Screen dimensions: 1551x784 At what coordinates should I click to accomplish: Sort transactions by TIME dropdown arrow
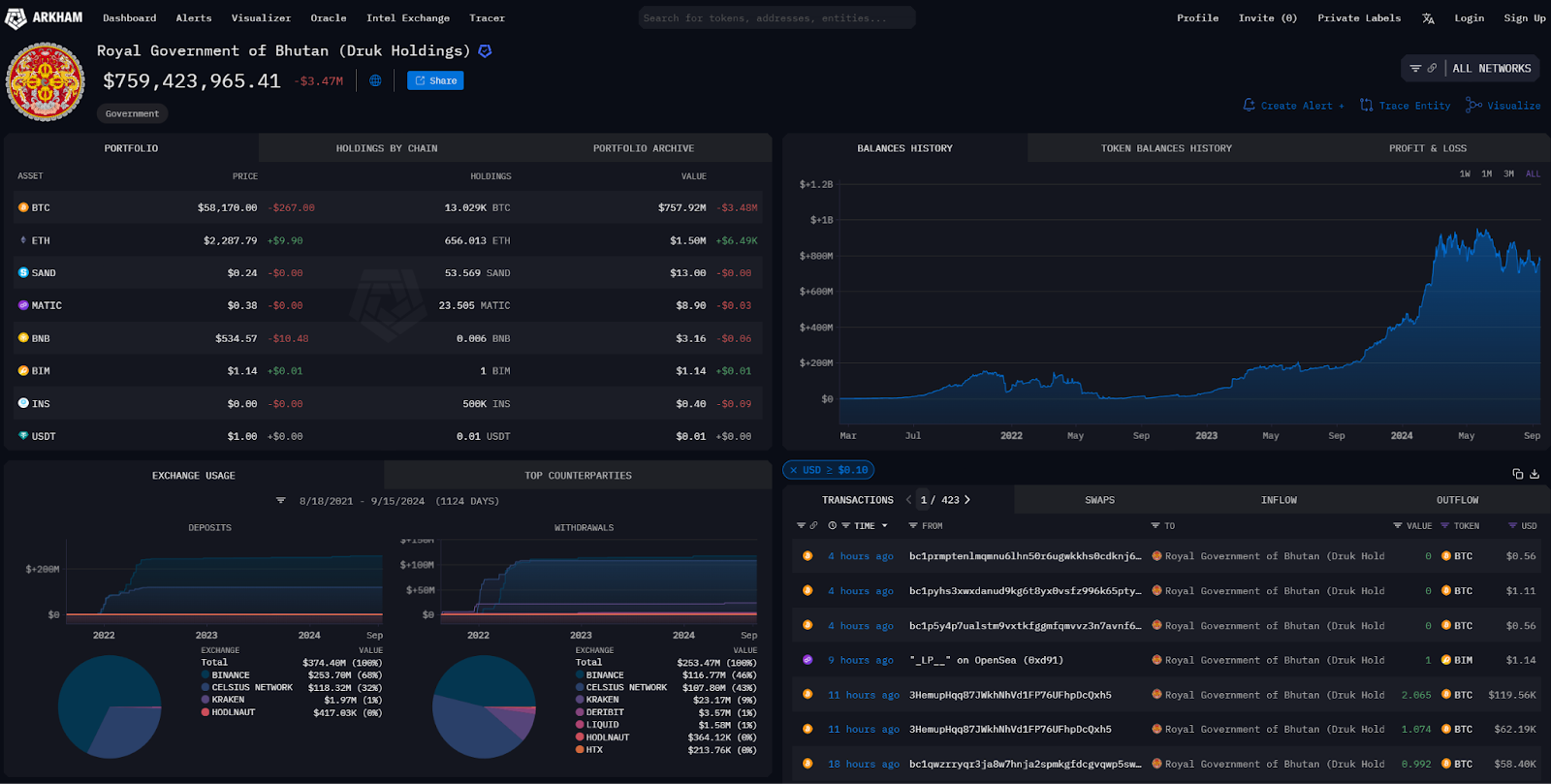pos(884,526)
